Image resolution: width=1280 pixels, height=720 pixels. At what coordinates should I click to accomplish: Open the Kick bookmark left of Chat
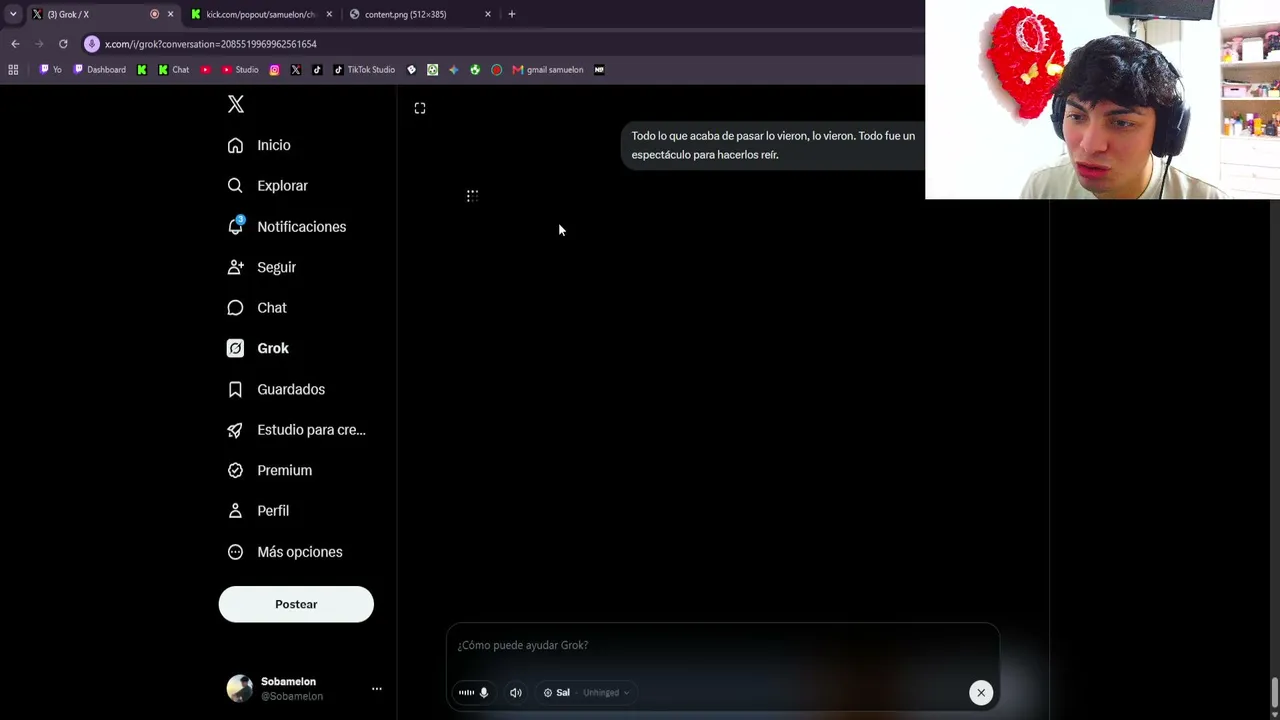pyautogui.click(x=142, y=70)
